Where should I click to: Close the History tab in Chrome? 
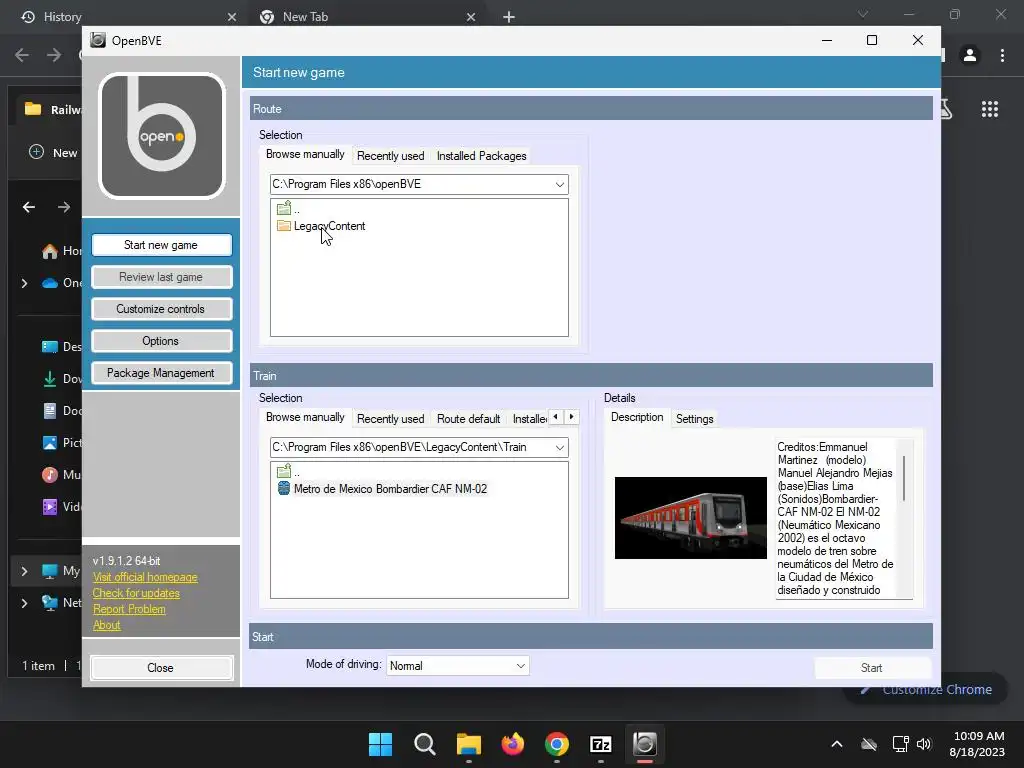click(232, 17)
